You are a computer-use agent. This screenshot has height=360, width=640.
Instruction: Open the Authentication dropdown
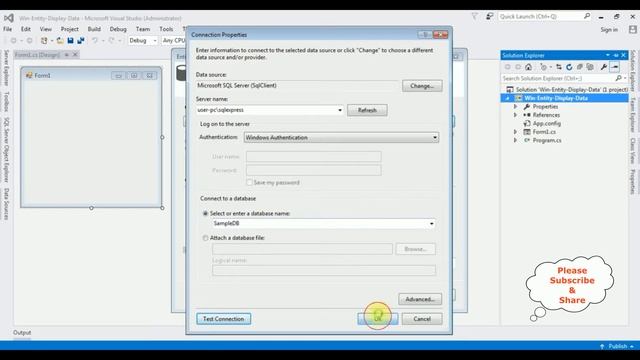coord(435,138)
